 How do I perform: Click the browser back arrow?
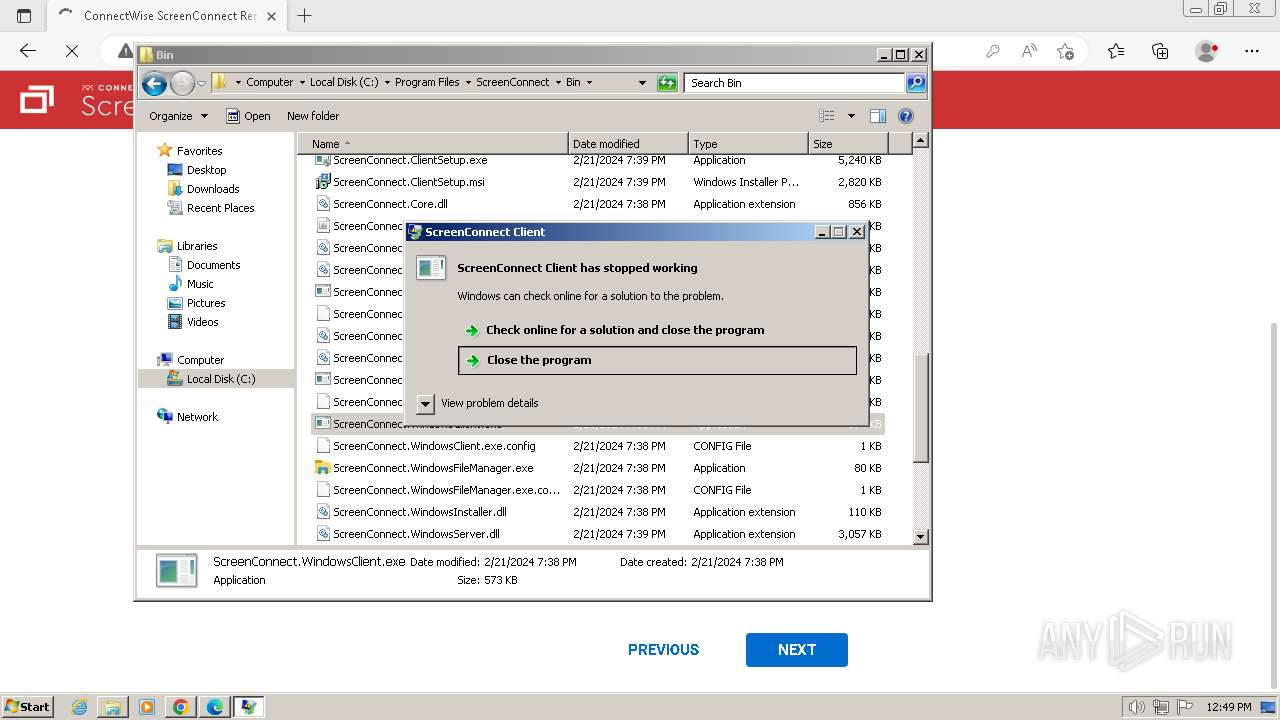click(x=28, y=51)
